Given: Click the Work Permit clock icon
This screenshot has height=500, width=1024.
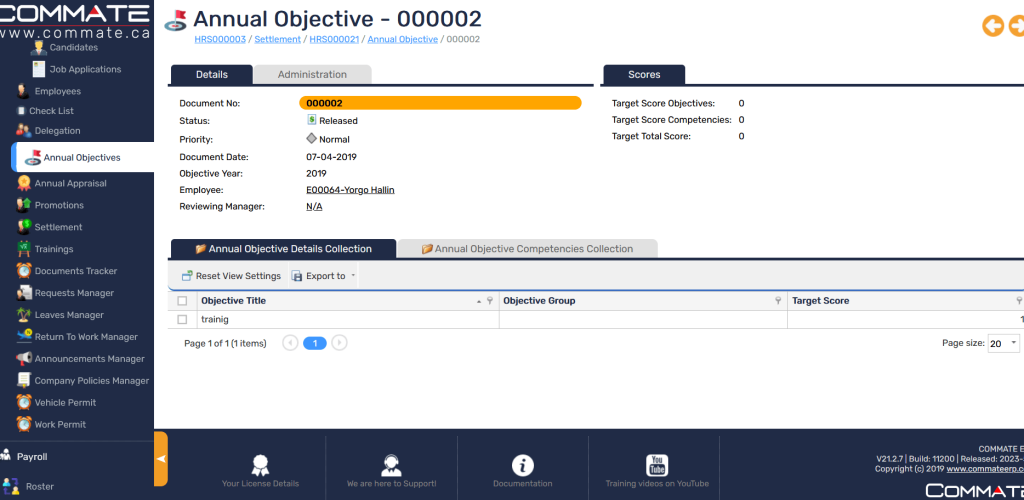Looking at the screenshot, I should tap(24, 424).
